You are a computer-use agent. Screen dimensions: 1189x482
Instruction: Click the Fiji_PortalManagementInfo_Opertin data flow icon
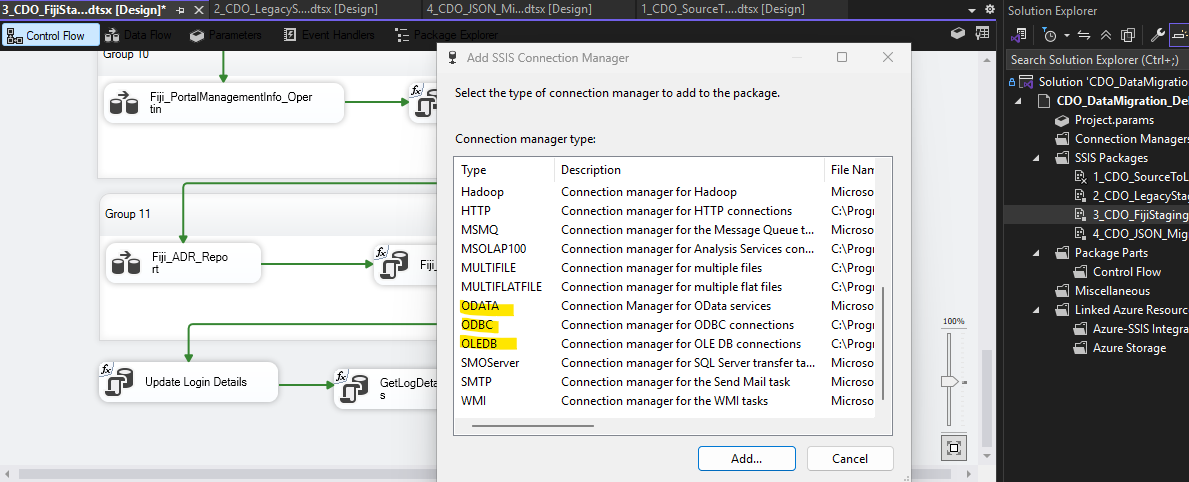[x=124, y=104]
